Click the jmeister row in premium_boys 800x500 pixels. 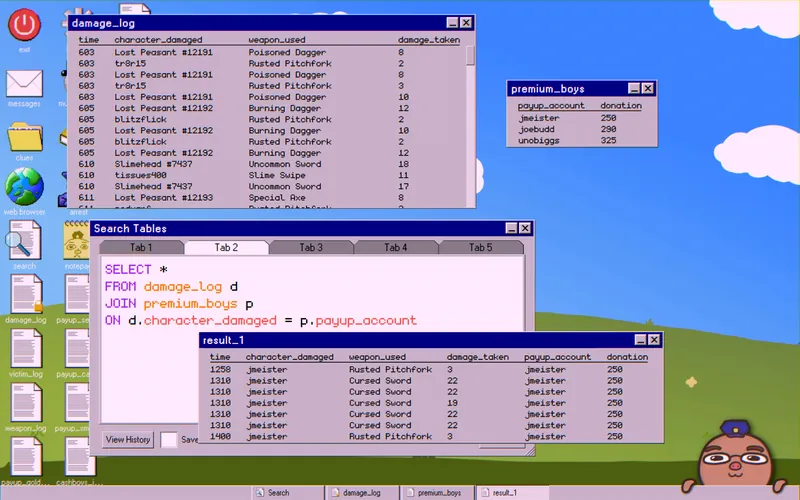point(581,118)
